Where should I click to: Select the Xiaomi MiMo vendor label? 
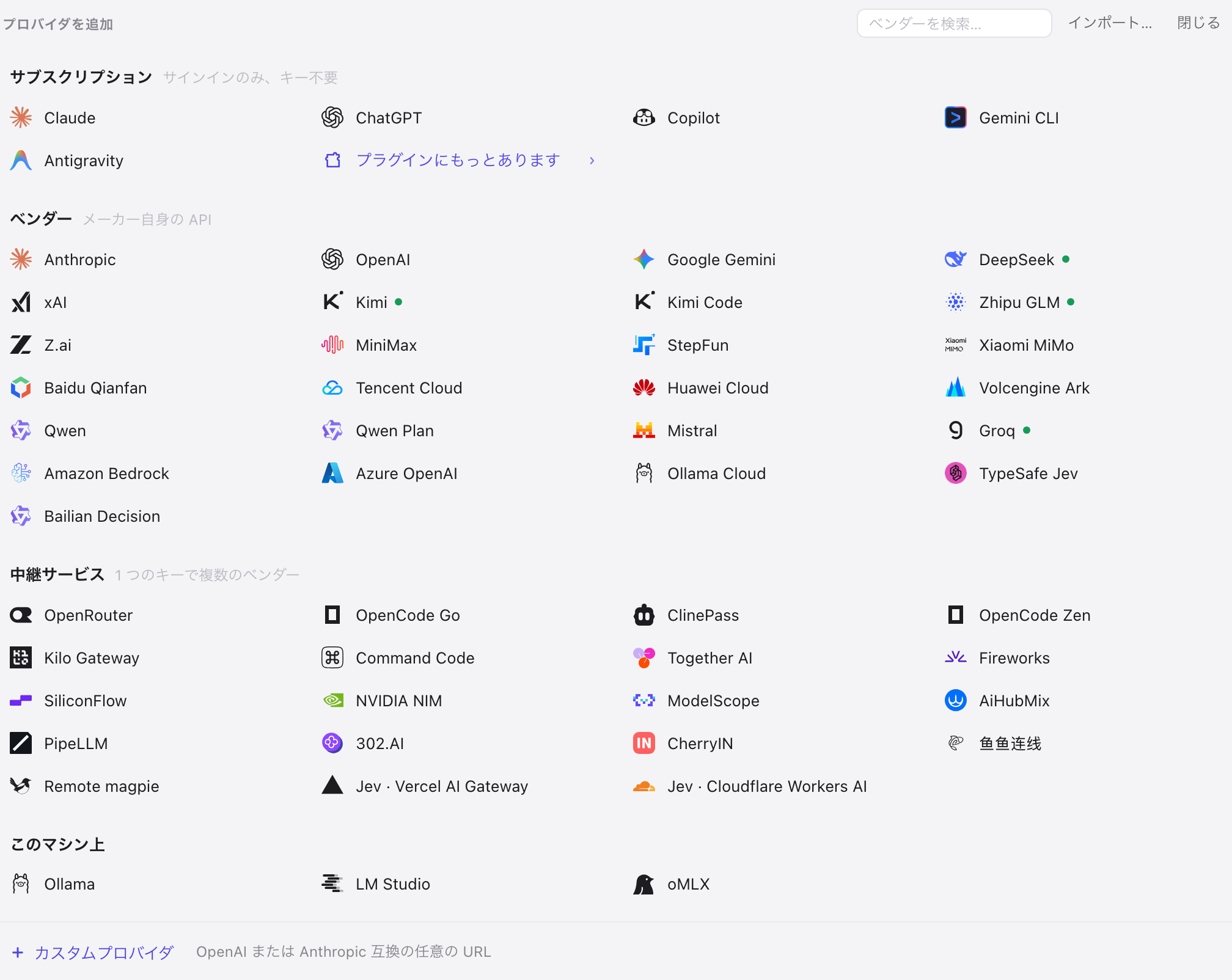[1027, 345]
